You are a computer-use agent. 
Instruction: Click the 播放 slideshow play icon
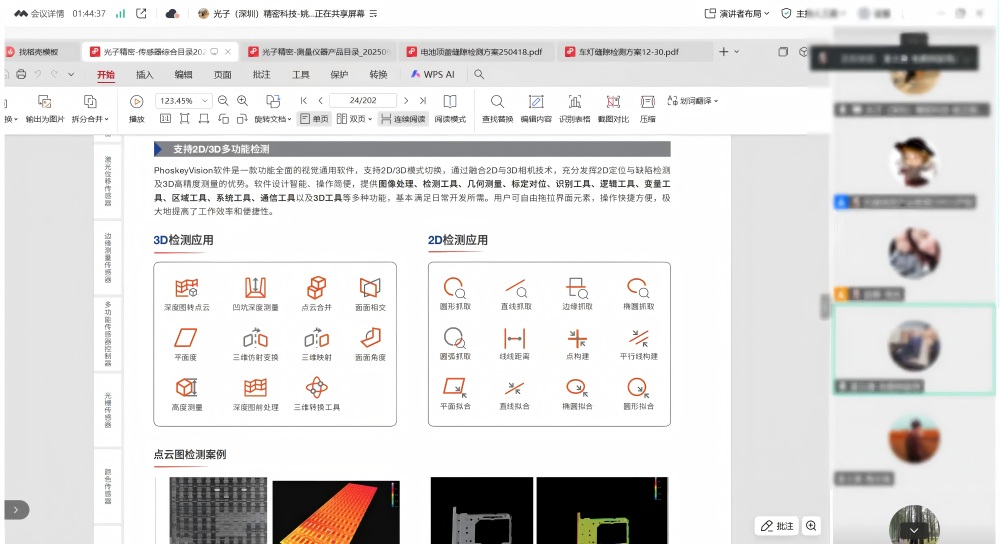coord(136,101)
